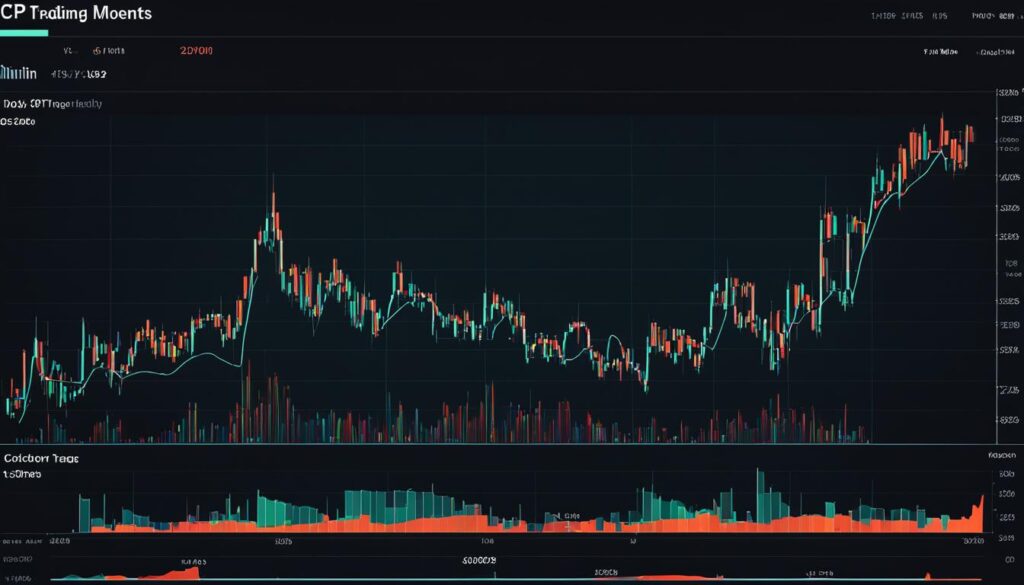Expand the "Colobon Tags" lower indicator panel
This screenshot has height=585, width=1024.
coord(41,457)
